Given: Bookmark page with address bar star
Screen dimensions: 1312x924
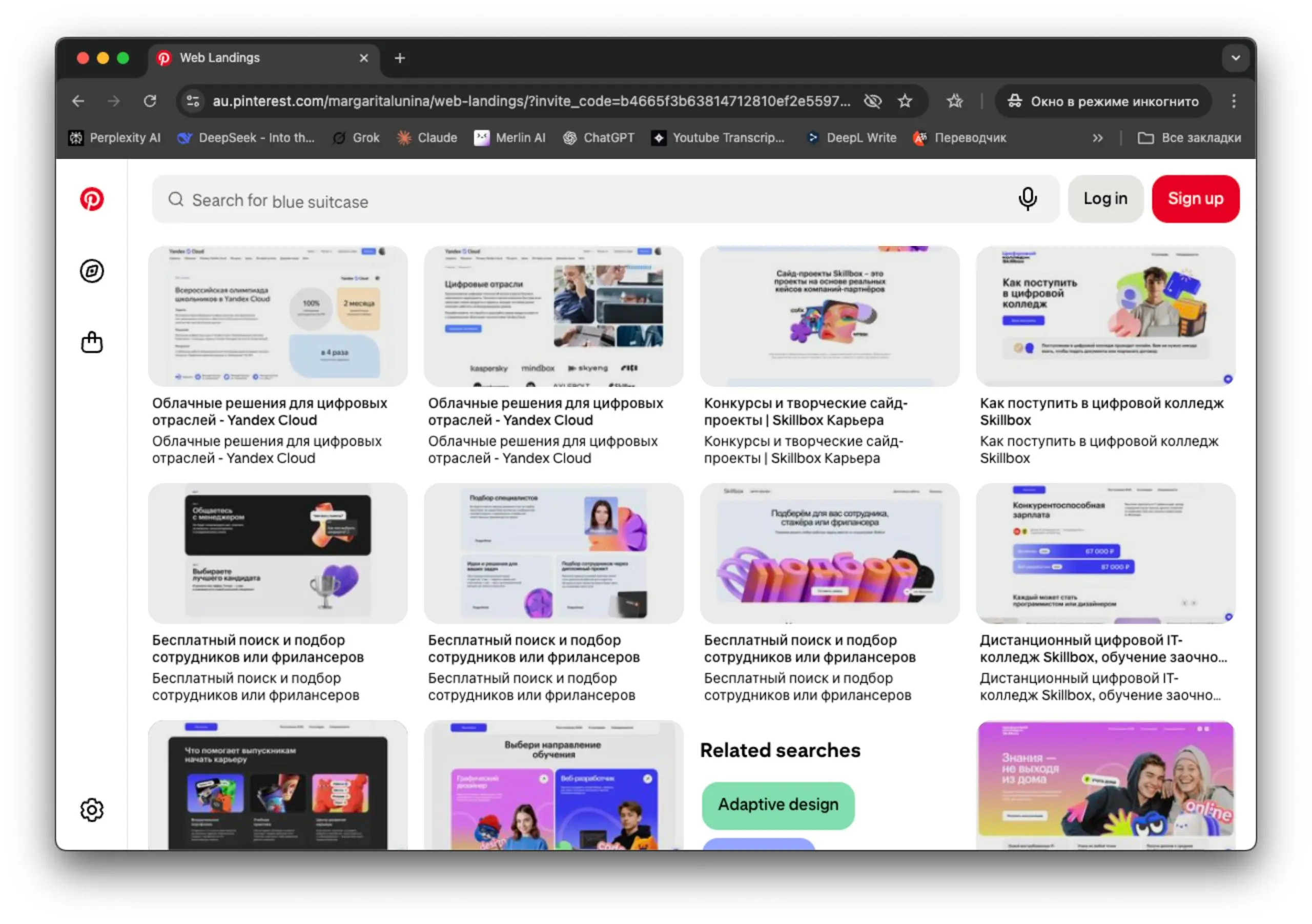Looking at the screenshot, I should pos(905,101).
